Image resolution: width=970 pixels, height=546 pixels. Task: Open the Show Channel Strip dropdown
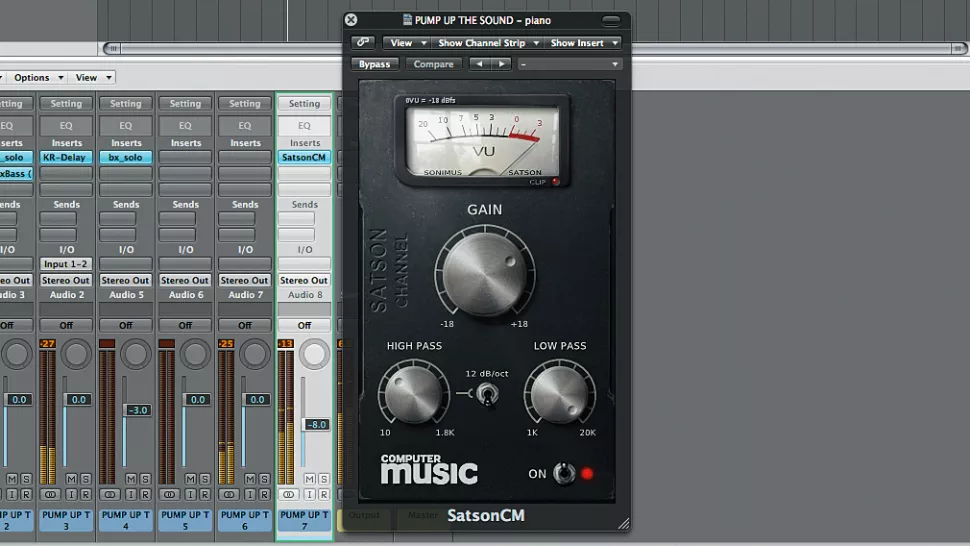(x=489, y=43)
